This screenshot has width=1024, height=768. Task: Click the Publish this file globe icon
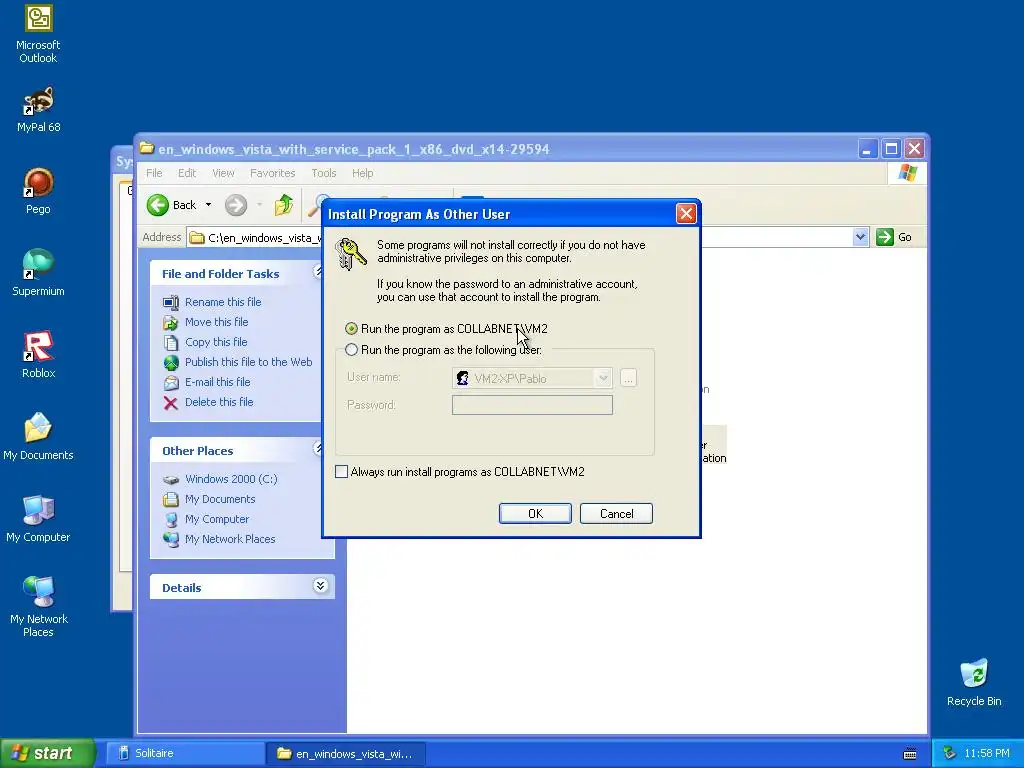pos(170,362)
